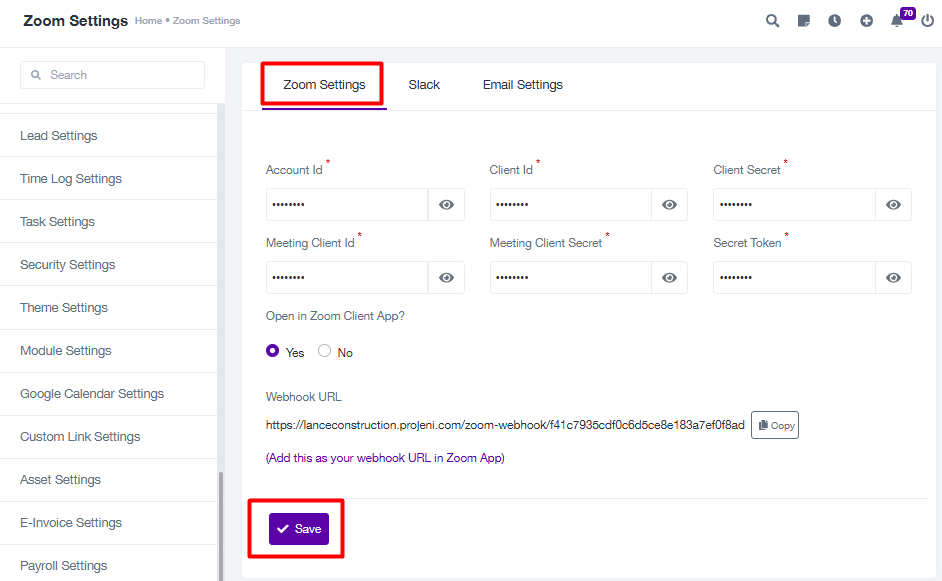Switch to the Zoom Settings tab
Image resolution: width=942 pixels, height=581 pixels.
coord(324,85)
